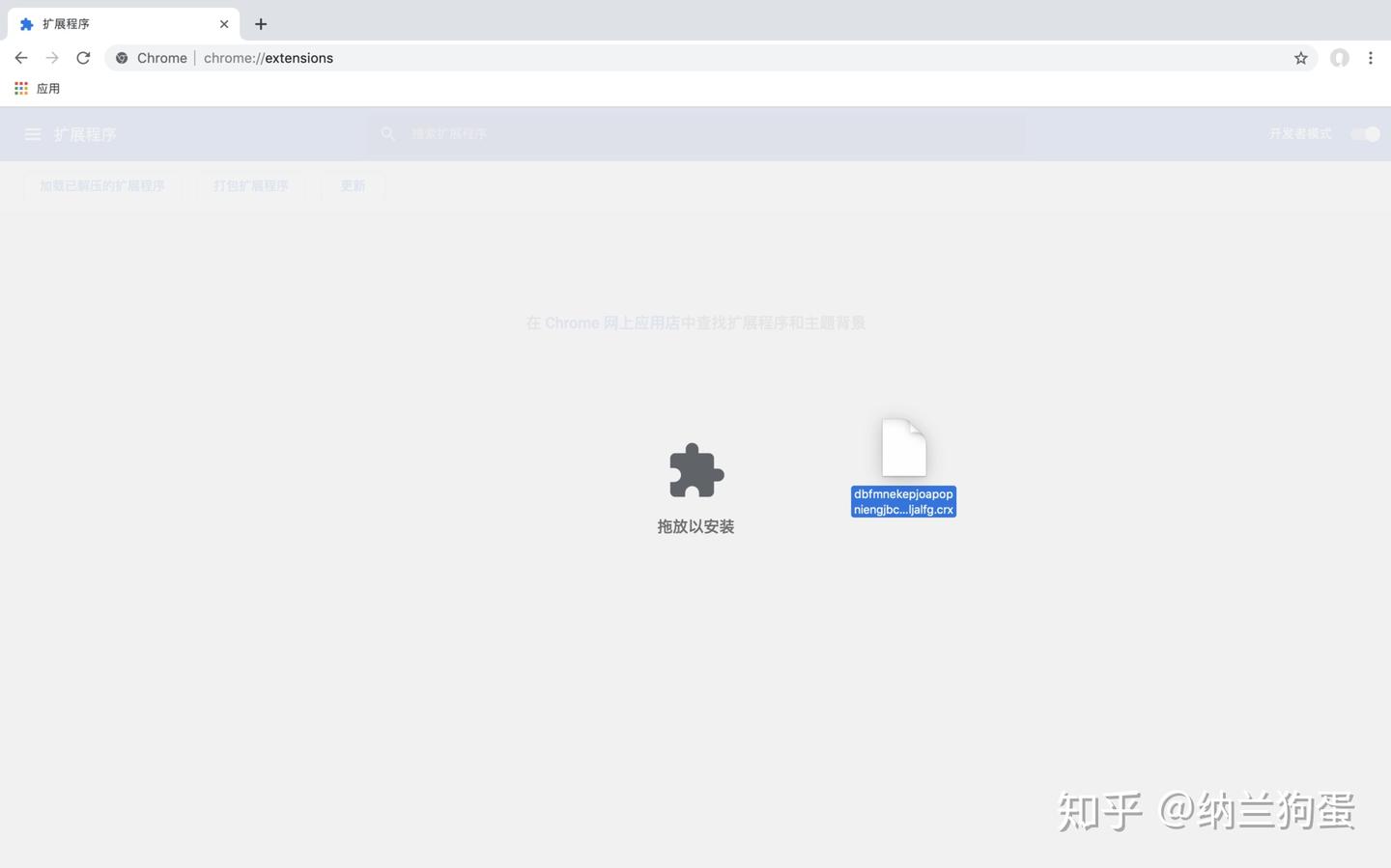Click the search magnifier in the extensions header
Screen dimensions: 1391x868
(x=388, y=133)
